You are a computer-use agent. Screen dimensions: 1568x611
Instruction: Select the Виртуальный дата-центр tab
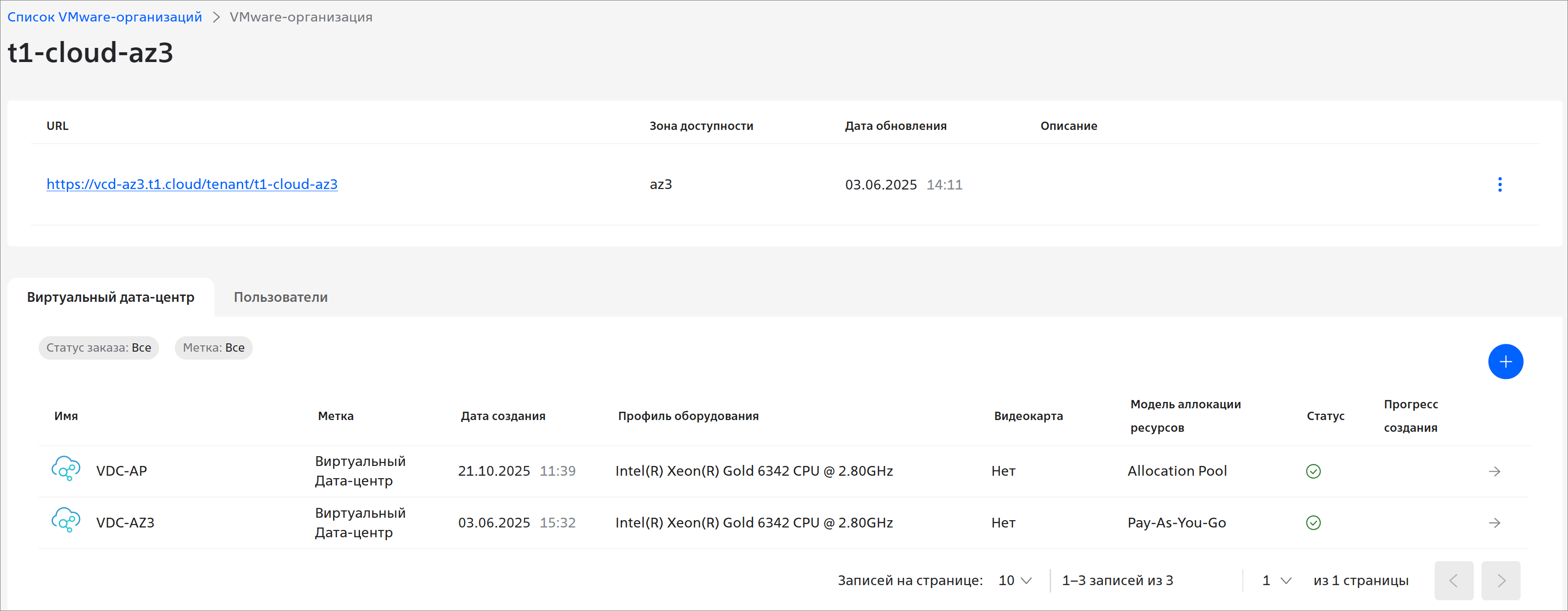(x=111, y=297)
